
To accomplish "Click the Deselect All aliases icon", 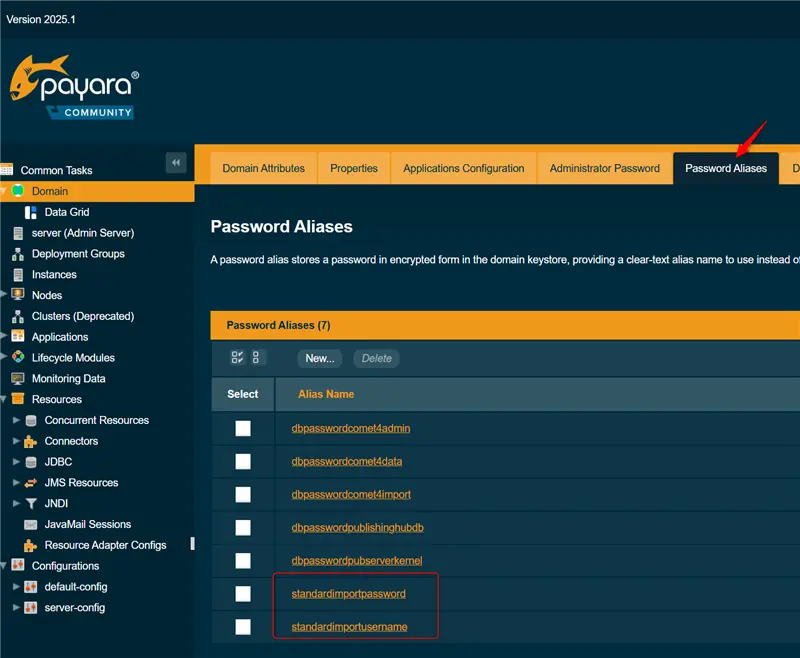I will (x=256, y=357).
